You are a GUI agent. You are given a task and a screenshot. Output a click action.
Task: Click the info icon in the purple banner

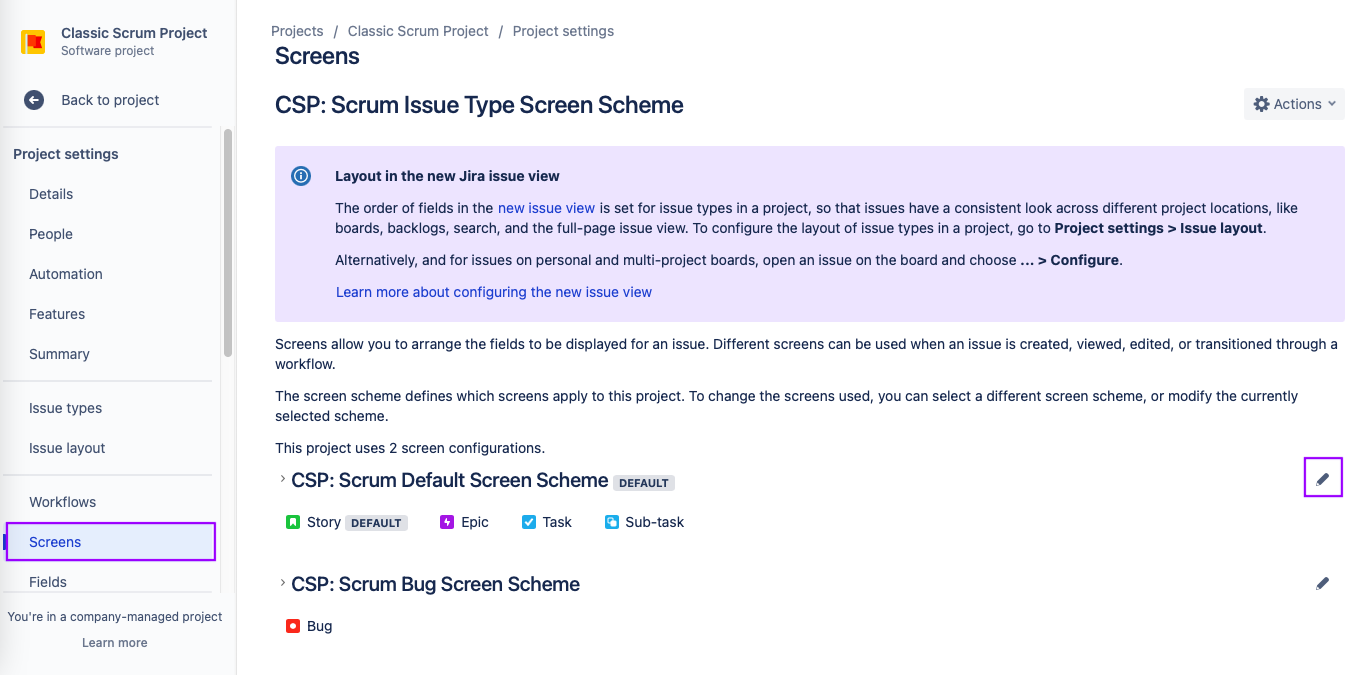[x=300, y=176]
